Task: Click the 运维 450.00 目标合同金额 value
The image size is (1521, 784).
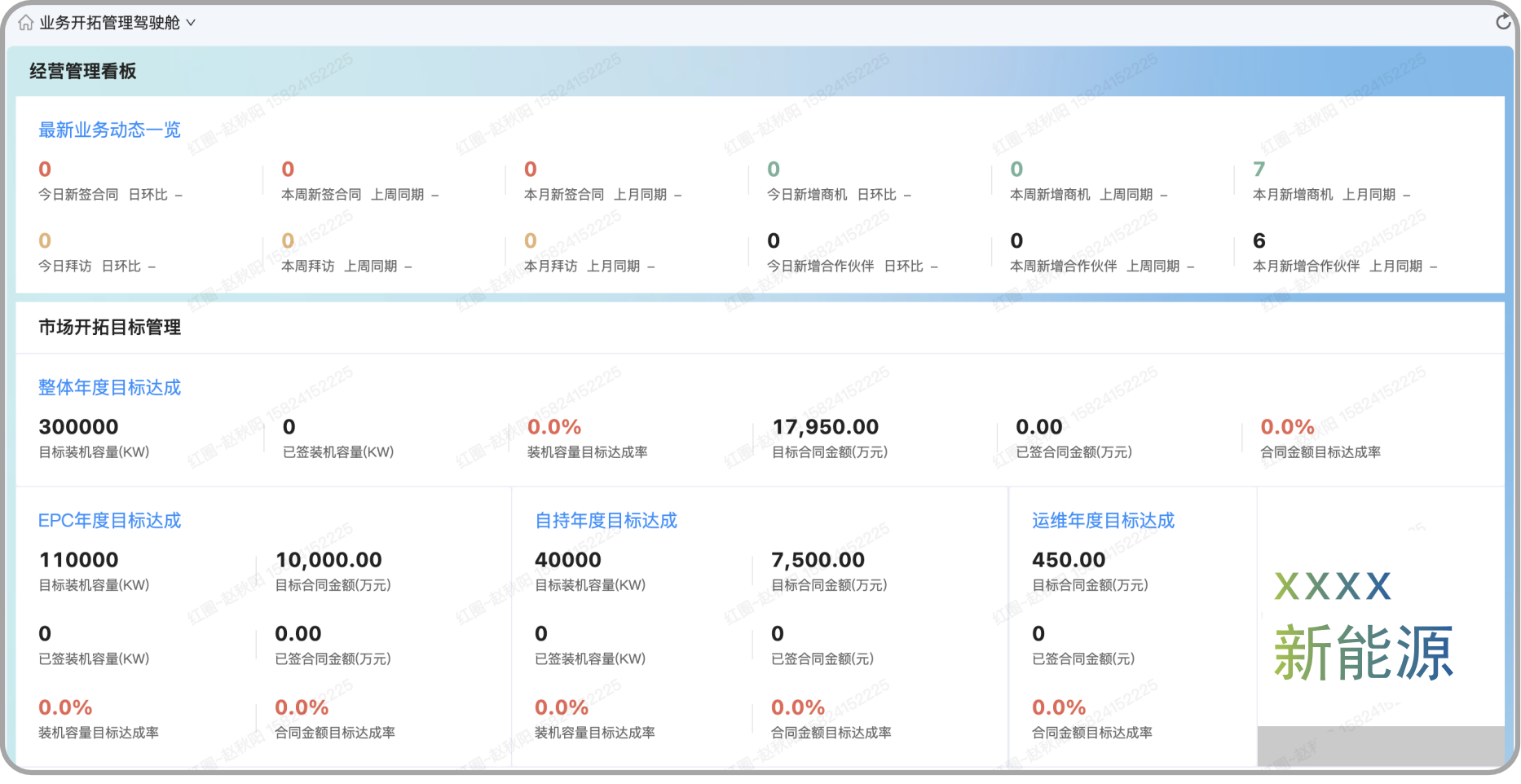Action: tap(1069, 560)
